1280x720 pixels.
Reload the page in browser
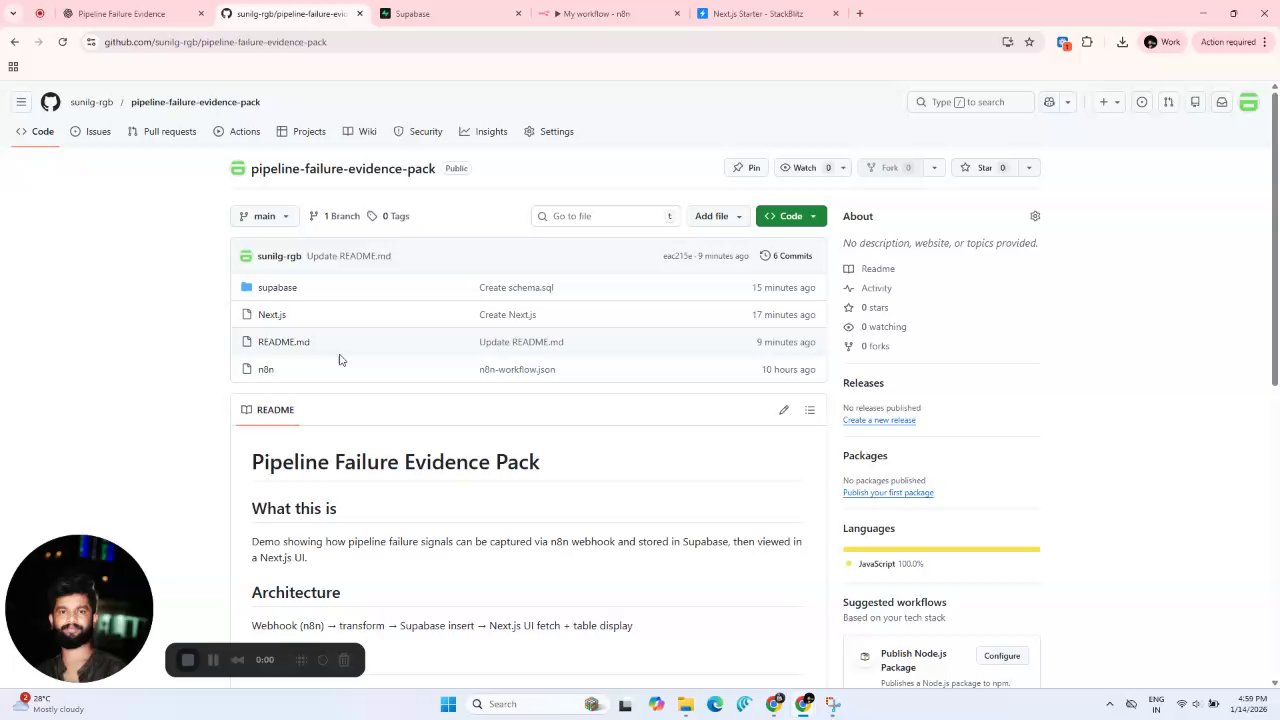(62, 42)
